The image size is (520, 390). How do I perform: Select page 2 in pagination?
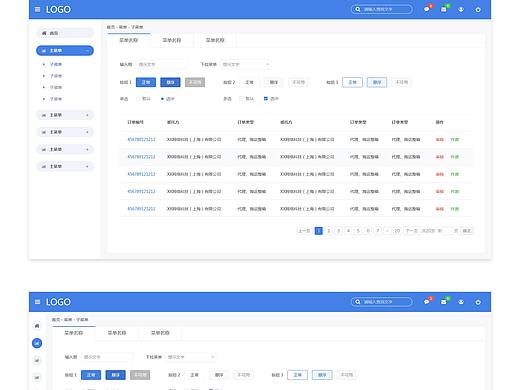click(329, 231)
